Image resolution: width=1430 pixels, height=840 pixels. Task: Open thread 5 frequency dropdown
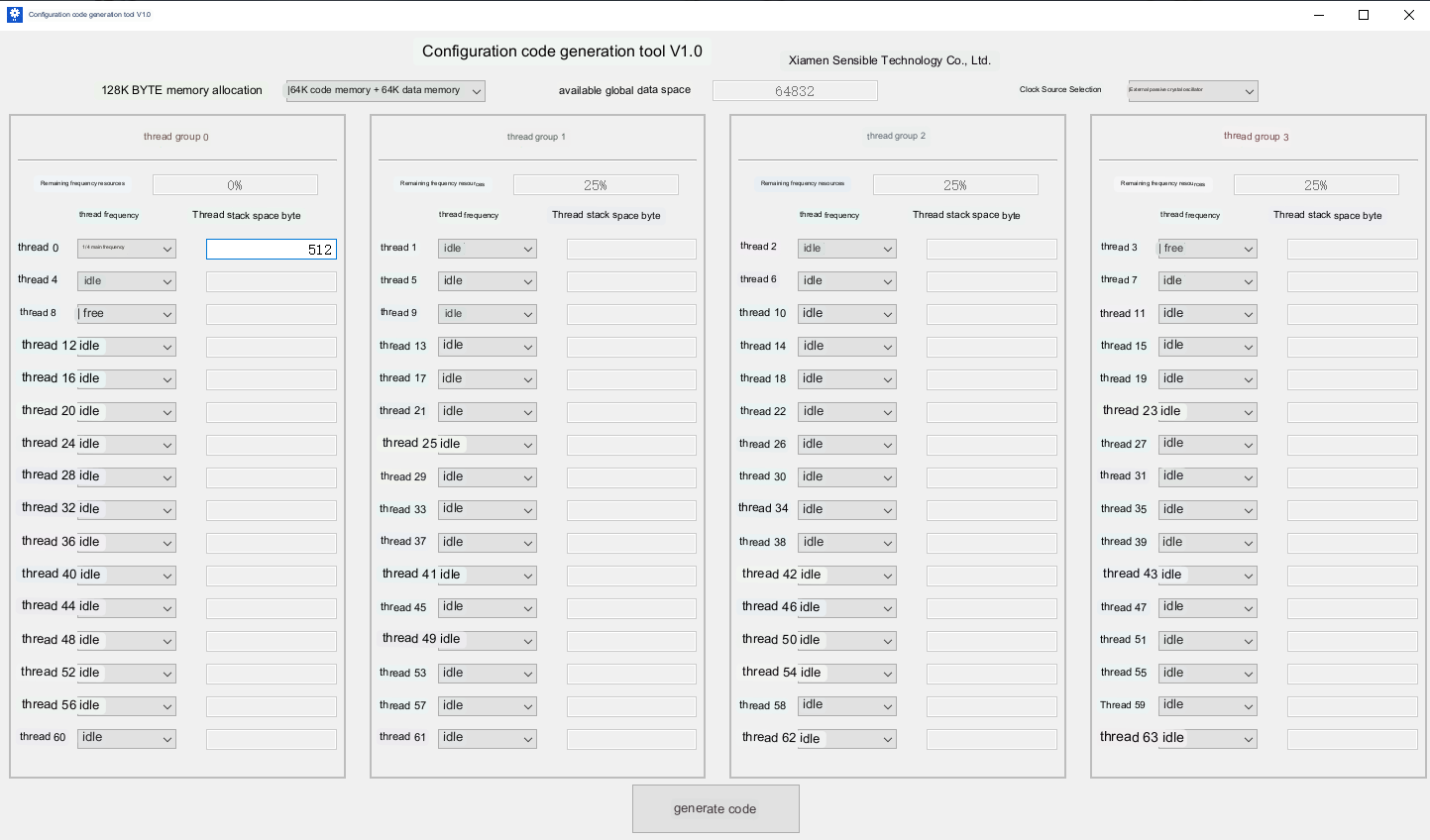pos(487,281)
